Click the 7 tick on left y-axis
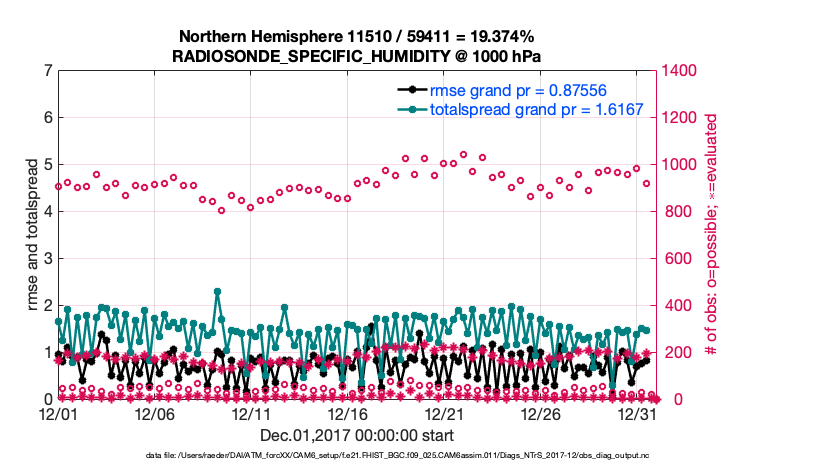The image size is (830, 470). [47, 71]
